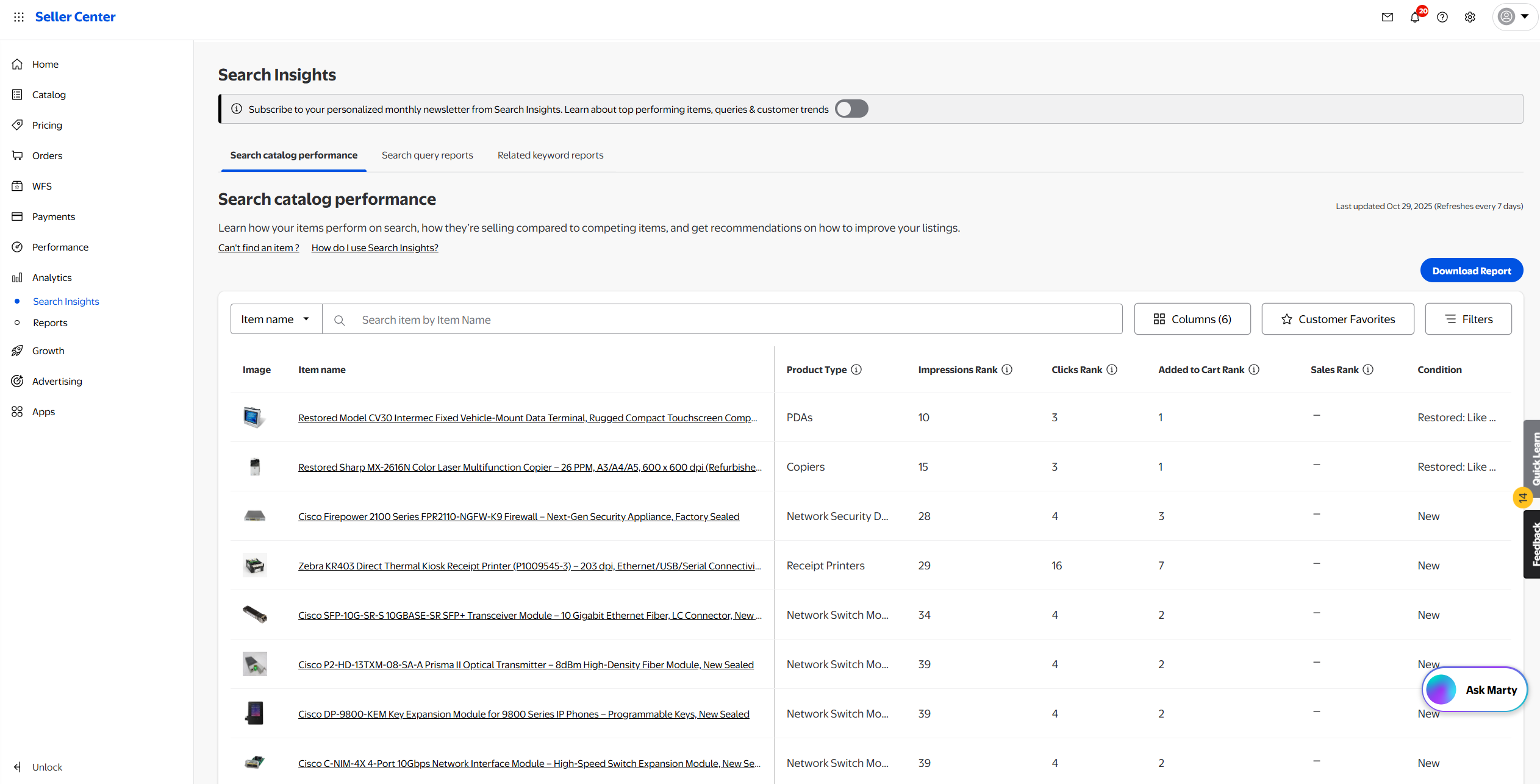Show info for Product Type column
The height and width of the screenshot is (784, 1540).
click(x=856, y=369)
